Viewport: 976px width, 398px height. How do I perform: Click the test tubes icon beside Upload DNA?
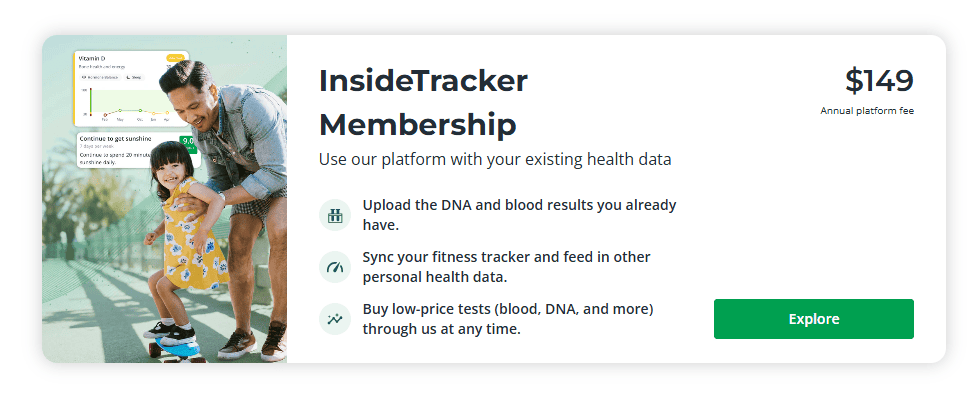[335, 216]
